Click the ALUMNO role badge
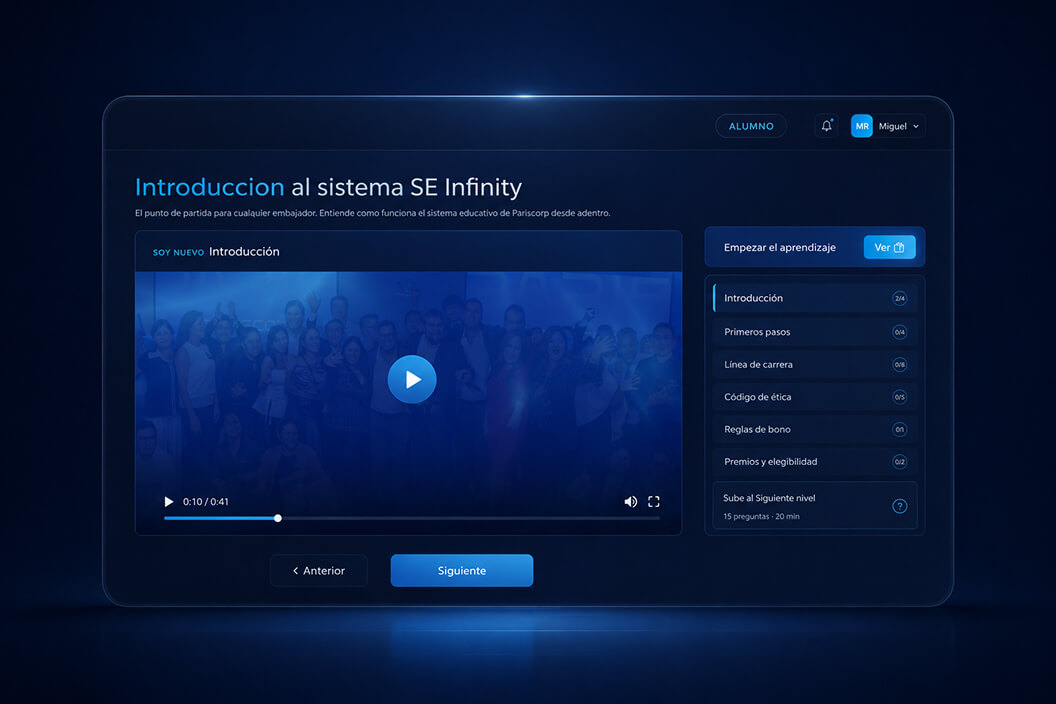1056x704 pixels. [751, 126]
